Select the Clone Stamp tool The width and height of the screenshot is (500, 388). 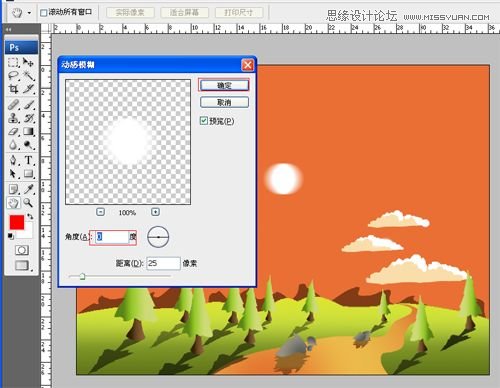13,118
